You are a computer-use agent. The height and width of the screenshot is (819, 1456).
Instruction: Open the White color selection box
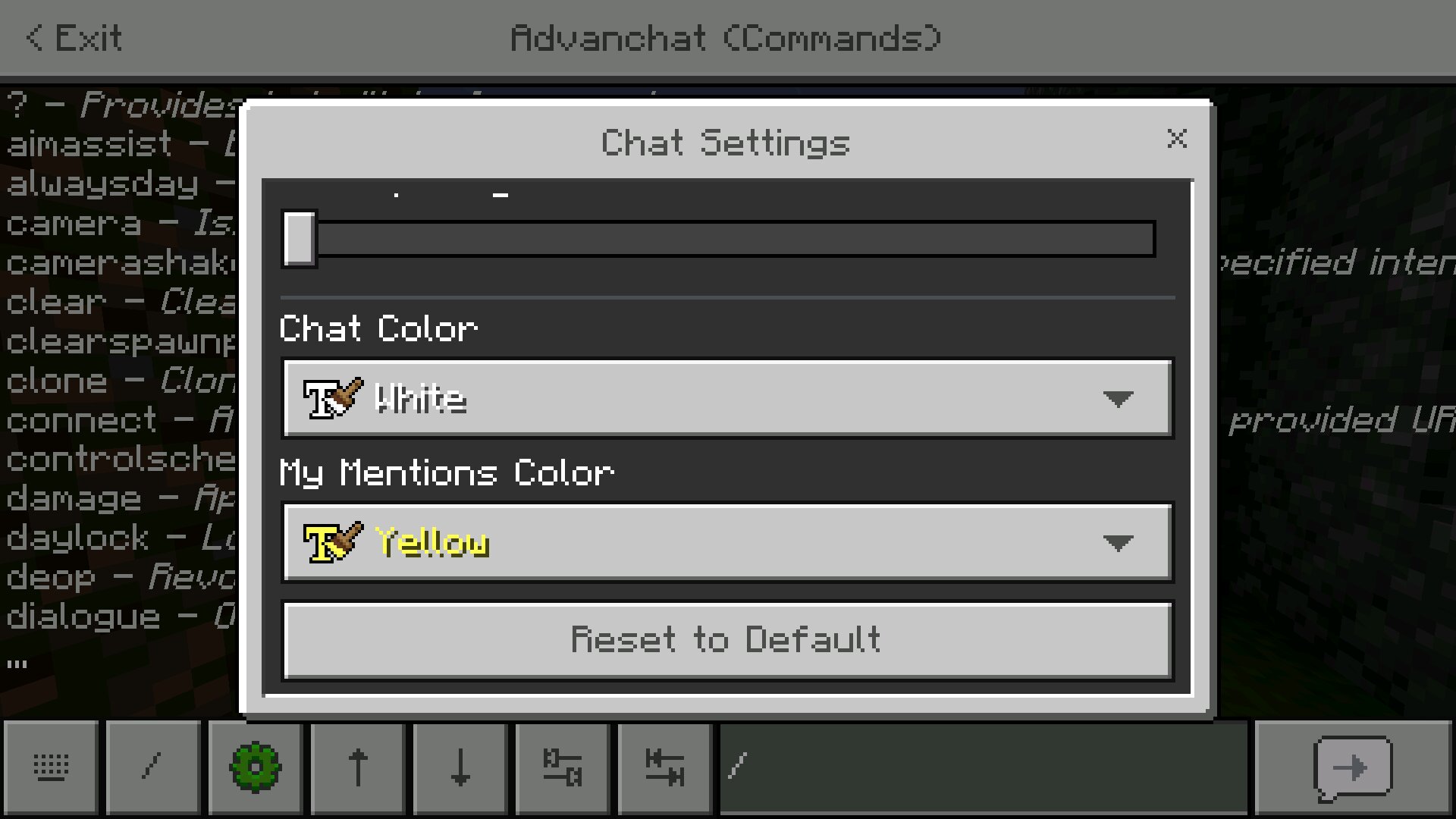tap(727, 399)
